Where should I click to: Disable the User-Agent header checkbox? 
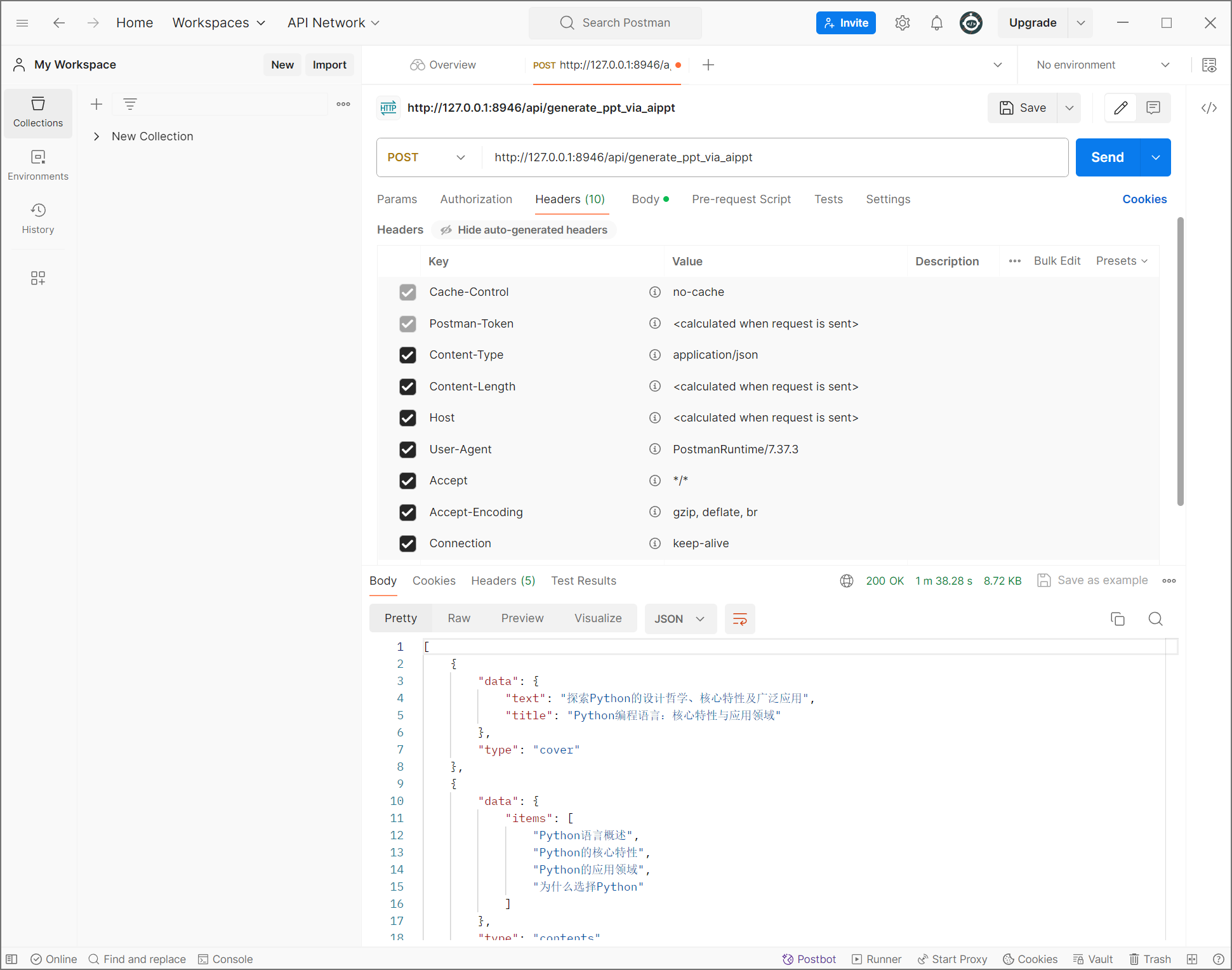coord(407,449)
